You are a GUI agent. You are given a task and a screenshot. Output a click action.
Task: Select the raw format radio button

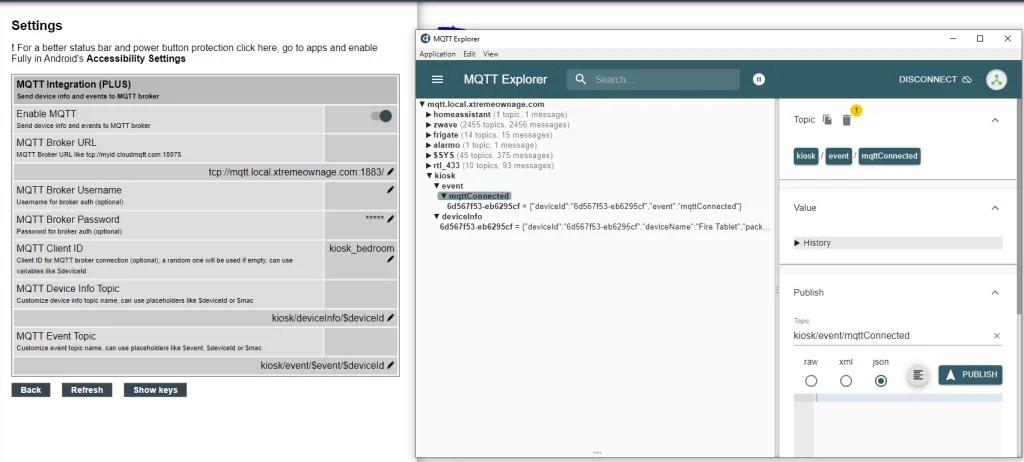point(811,380)
